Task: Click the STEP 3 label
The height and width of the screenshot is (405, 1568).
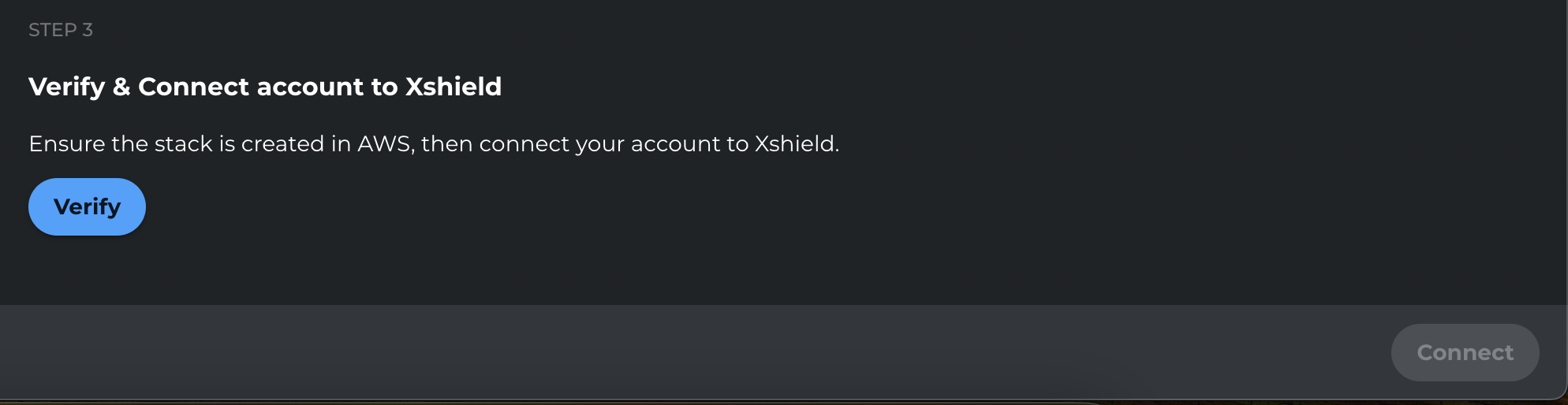Action: (60, 30)
